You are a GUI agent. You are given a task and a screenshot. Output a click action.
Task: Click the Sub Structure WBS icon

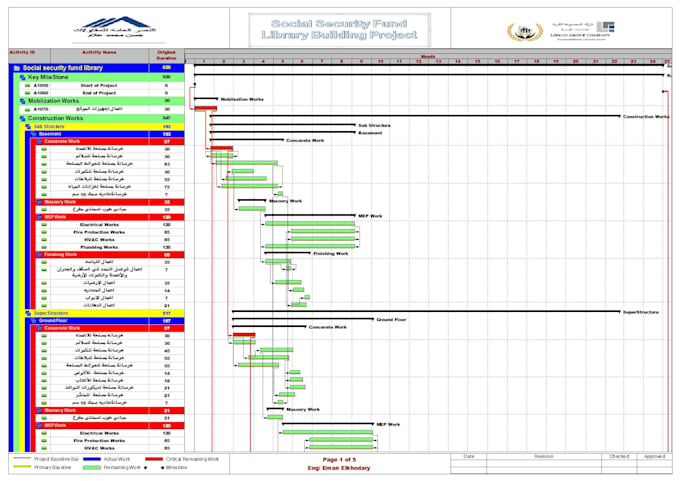pyautogui.click(x=28, y=127)
